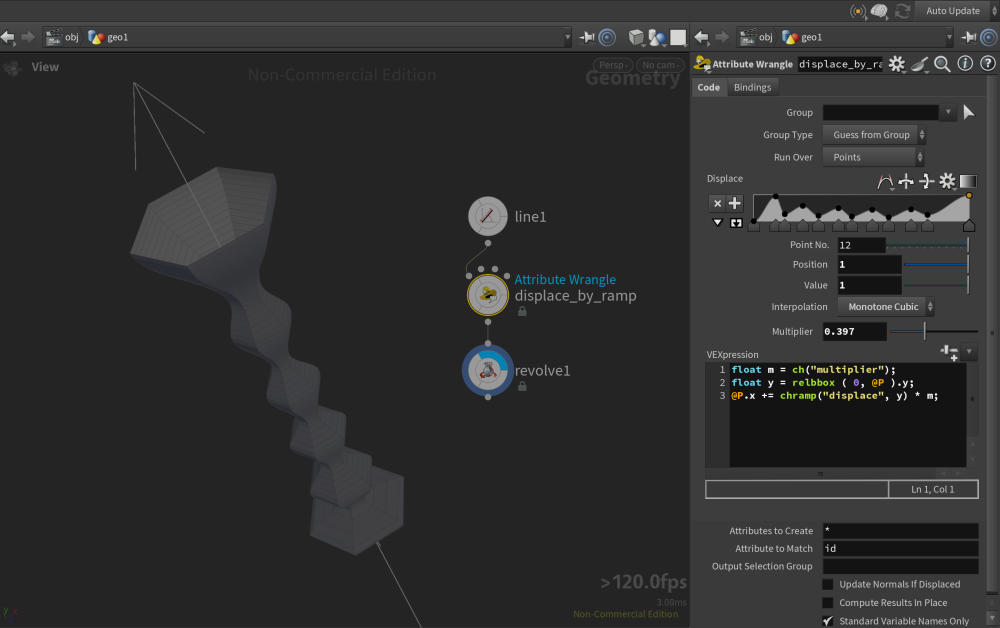The image size is (1000, 628).
Task: Open the Run Over dropdown
Action: (x=873, y=157)
